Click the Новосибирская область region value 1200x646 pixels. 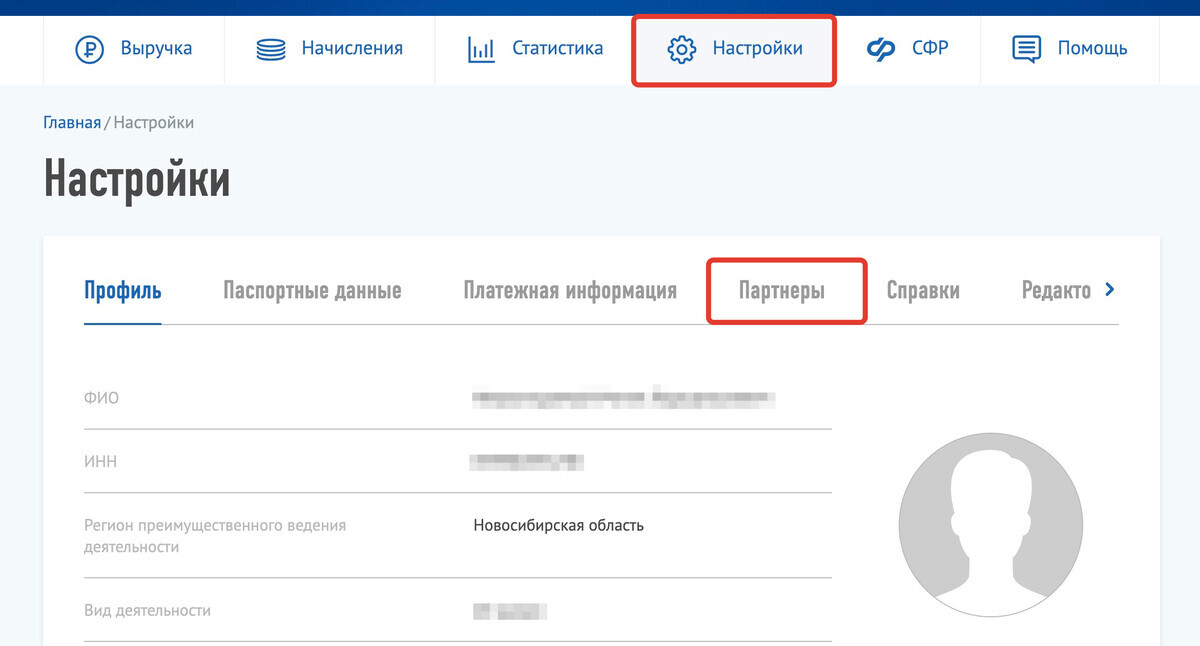point(558,525)
